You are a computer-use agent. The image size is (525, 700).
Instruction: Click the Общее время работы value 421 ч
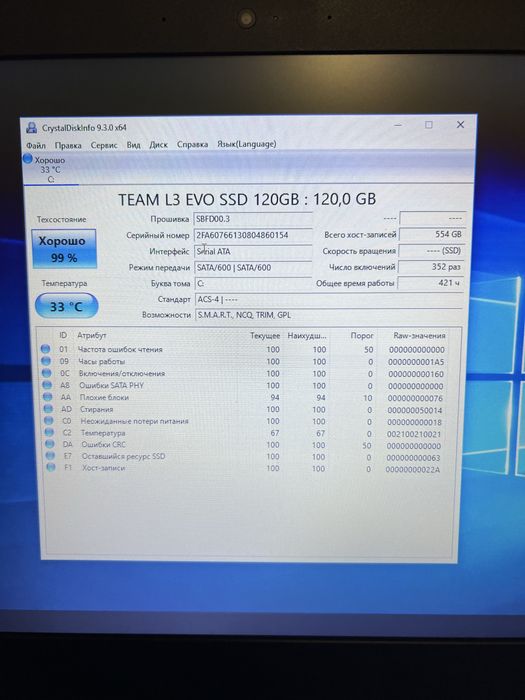click(431, 283)
